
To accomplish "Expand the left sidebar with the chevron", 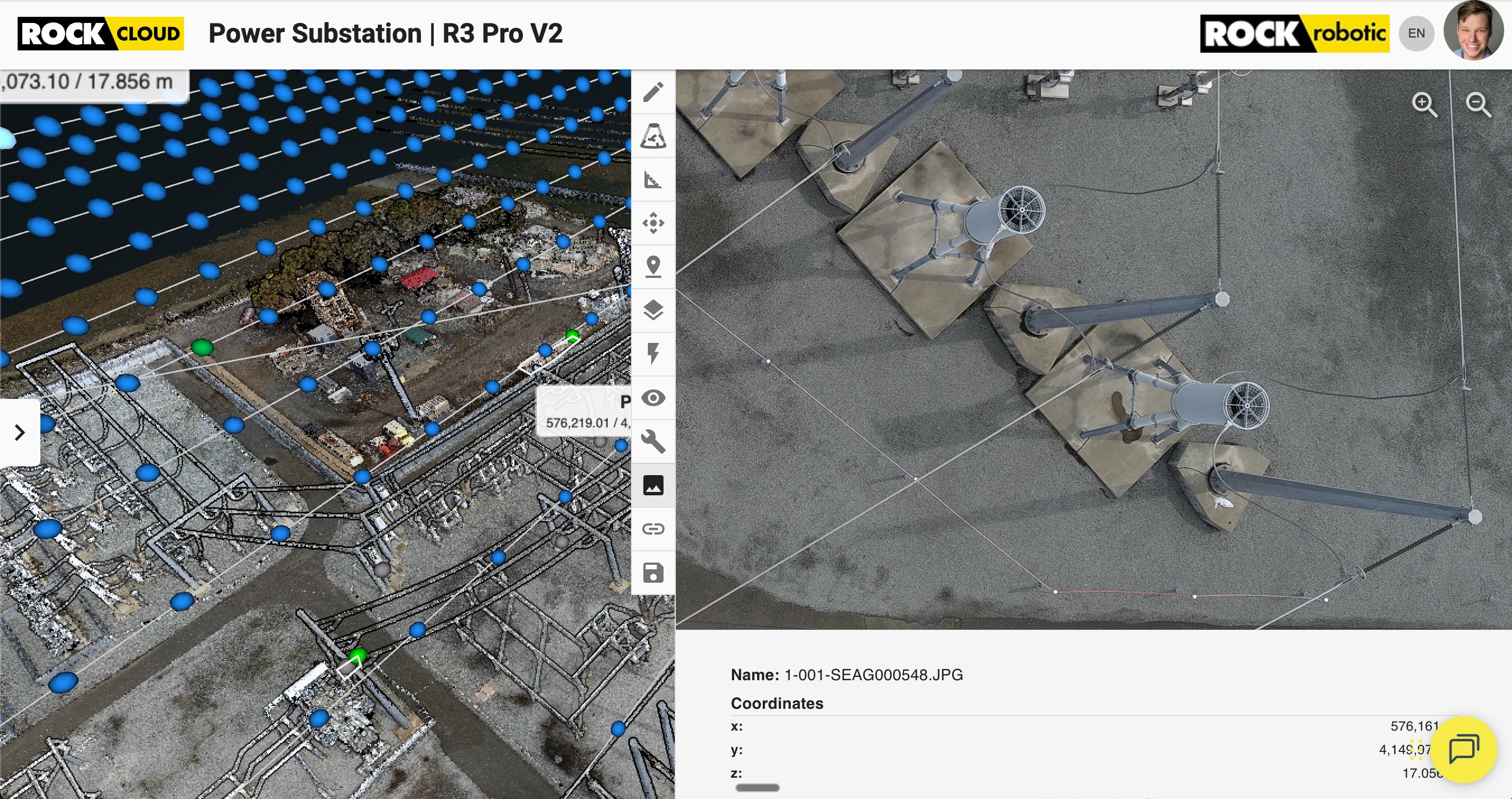I will point(20,433).
